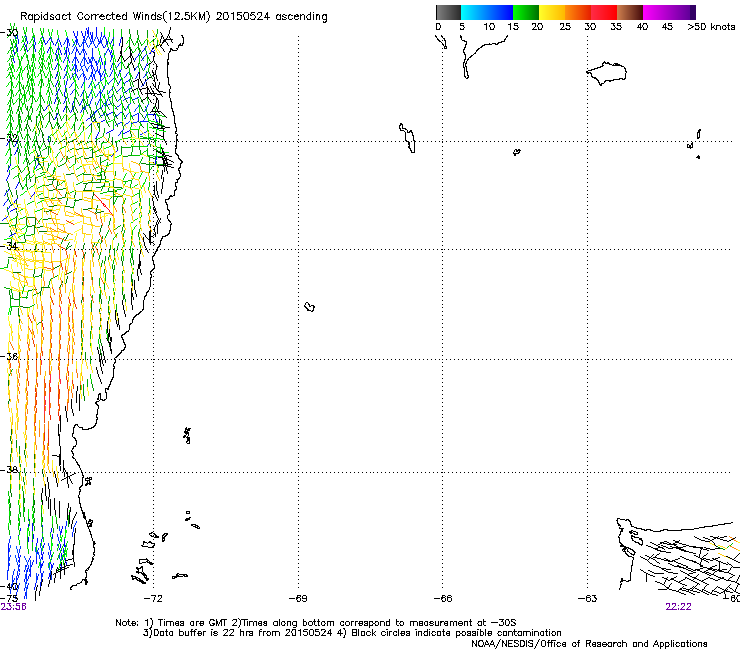
Task: Click the '-63' longitude label
Action: (587, 599)
